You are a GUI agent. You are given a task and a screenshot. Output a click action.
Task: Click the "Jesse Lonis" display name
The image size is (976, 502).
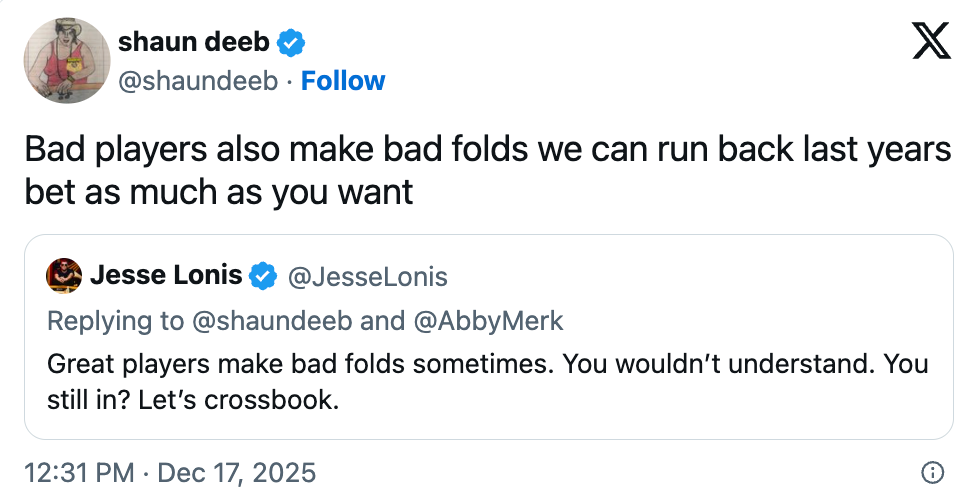[167, 276]
